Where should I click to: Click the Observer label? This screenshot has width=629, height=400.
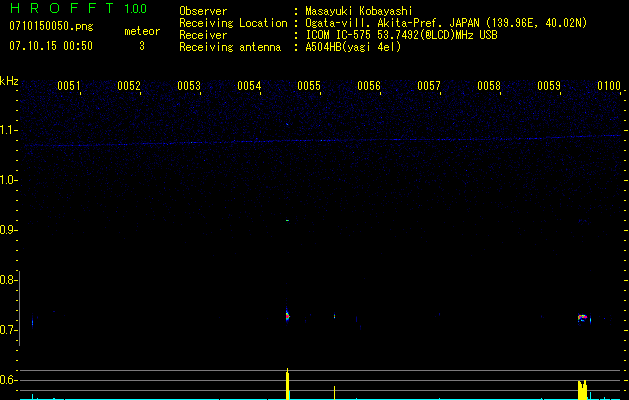point(203,11)
